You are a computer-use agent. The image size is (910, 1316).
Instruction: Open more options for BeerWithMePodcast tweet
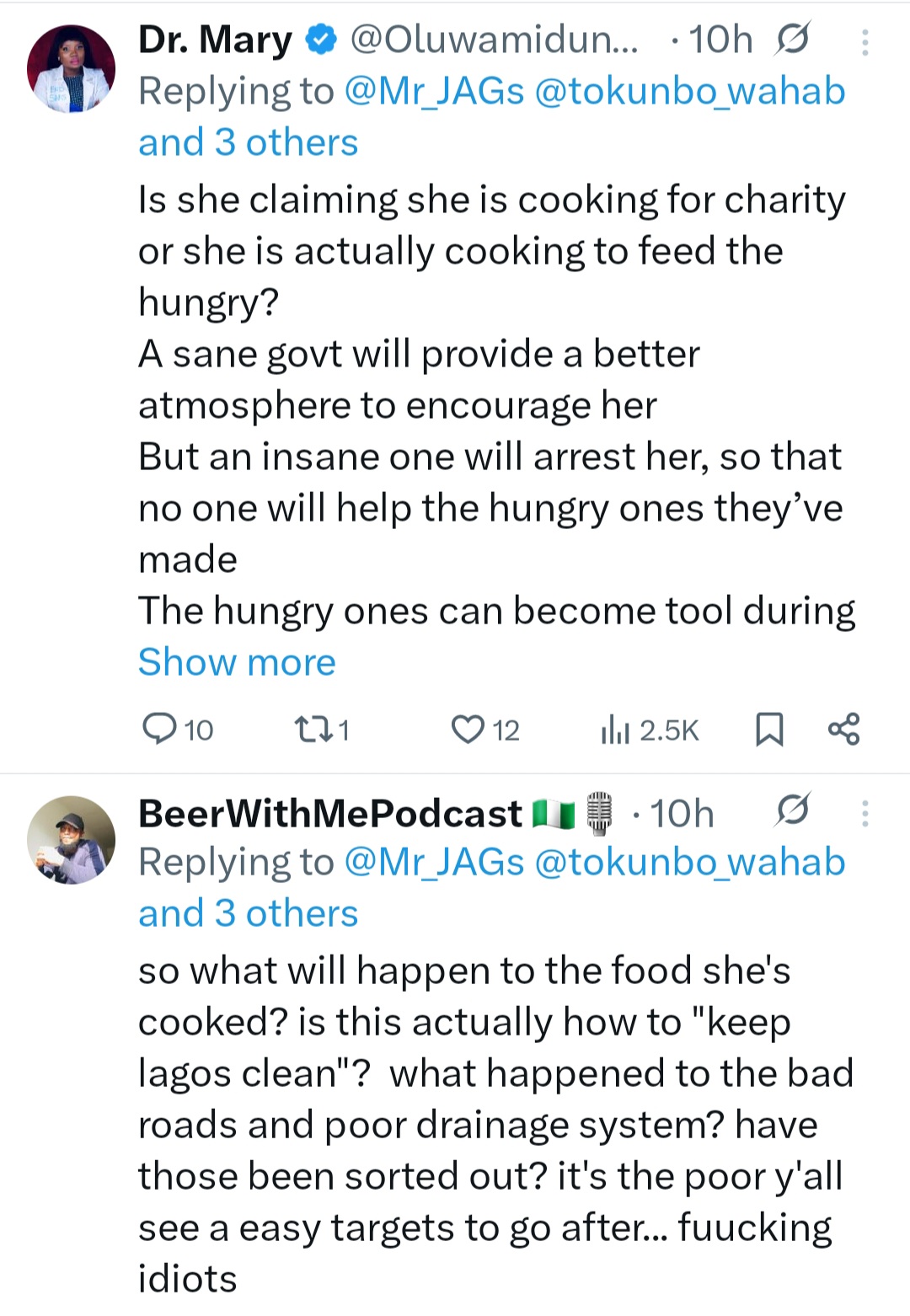(864, 813)
